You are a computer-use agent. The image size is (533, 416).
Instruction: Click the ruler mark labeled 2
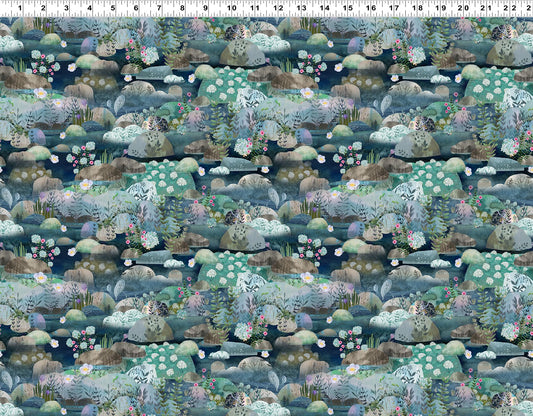point(43,8)
